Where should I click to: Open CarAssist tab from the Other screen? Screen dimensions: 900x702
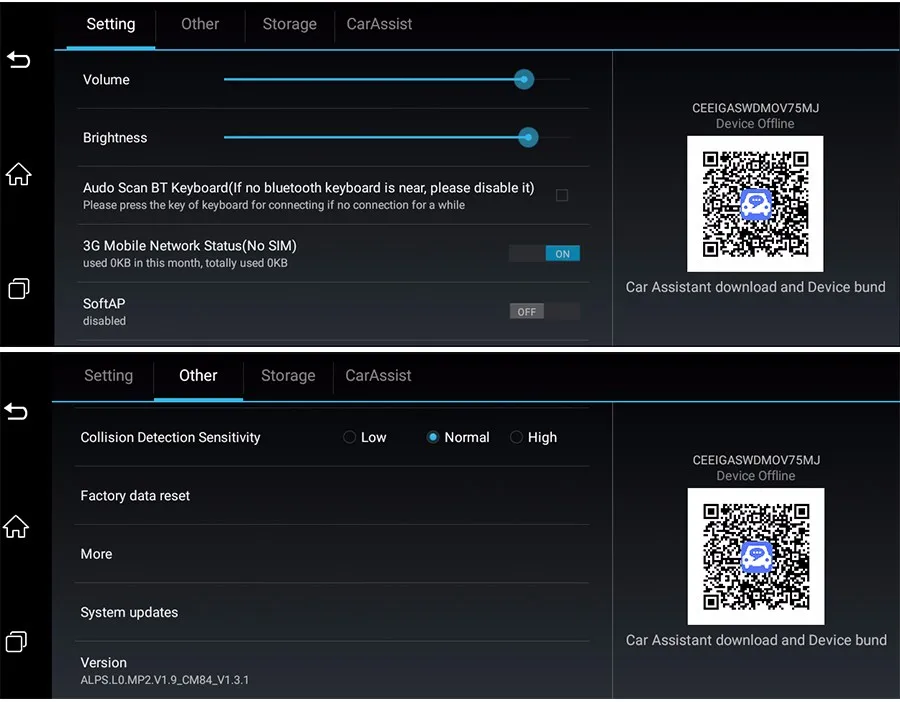pos(378,376)
